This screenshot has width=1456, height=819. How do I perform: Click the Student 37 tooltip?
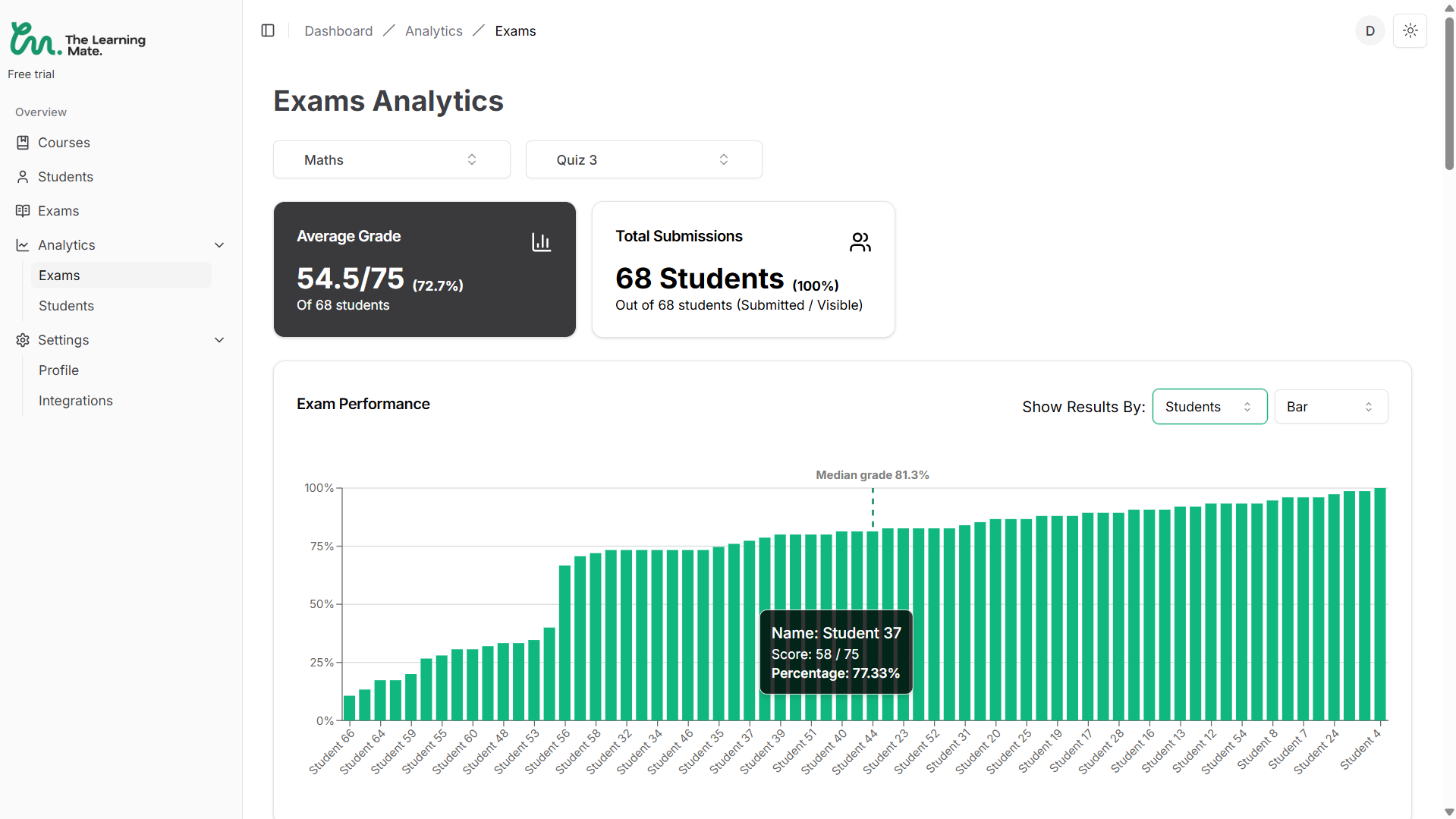click(835, 653)
